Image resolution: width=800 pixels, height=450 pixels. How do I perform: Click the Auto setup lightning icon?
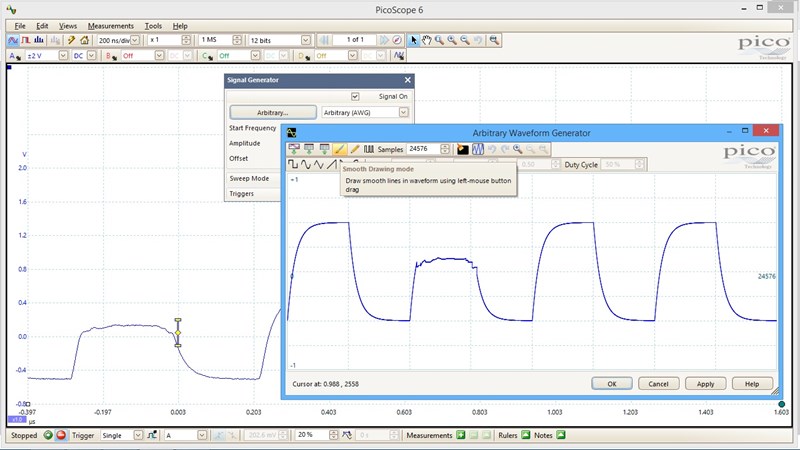71,40
